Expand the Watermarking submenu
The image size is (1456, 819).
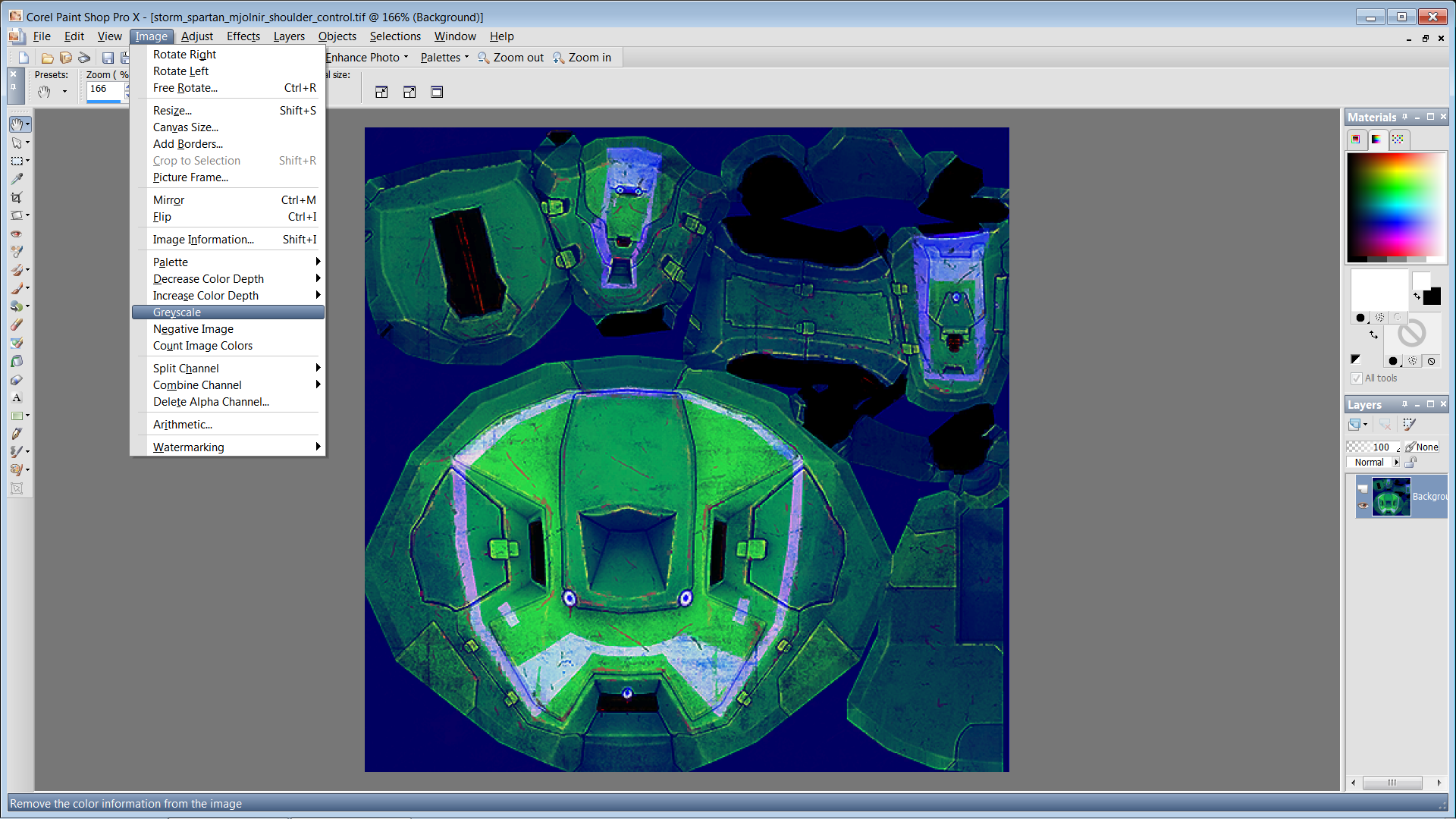(228, 447)
